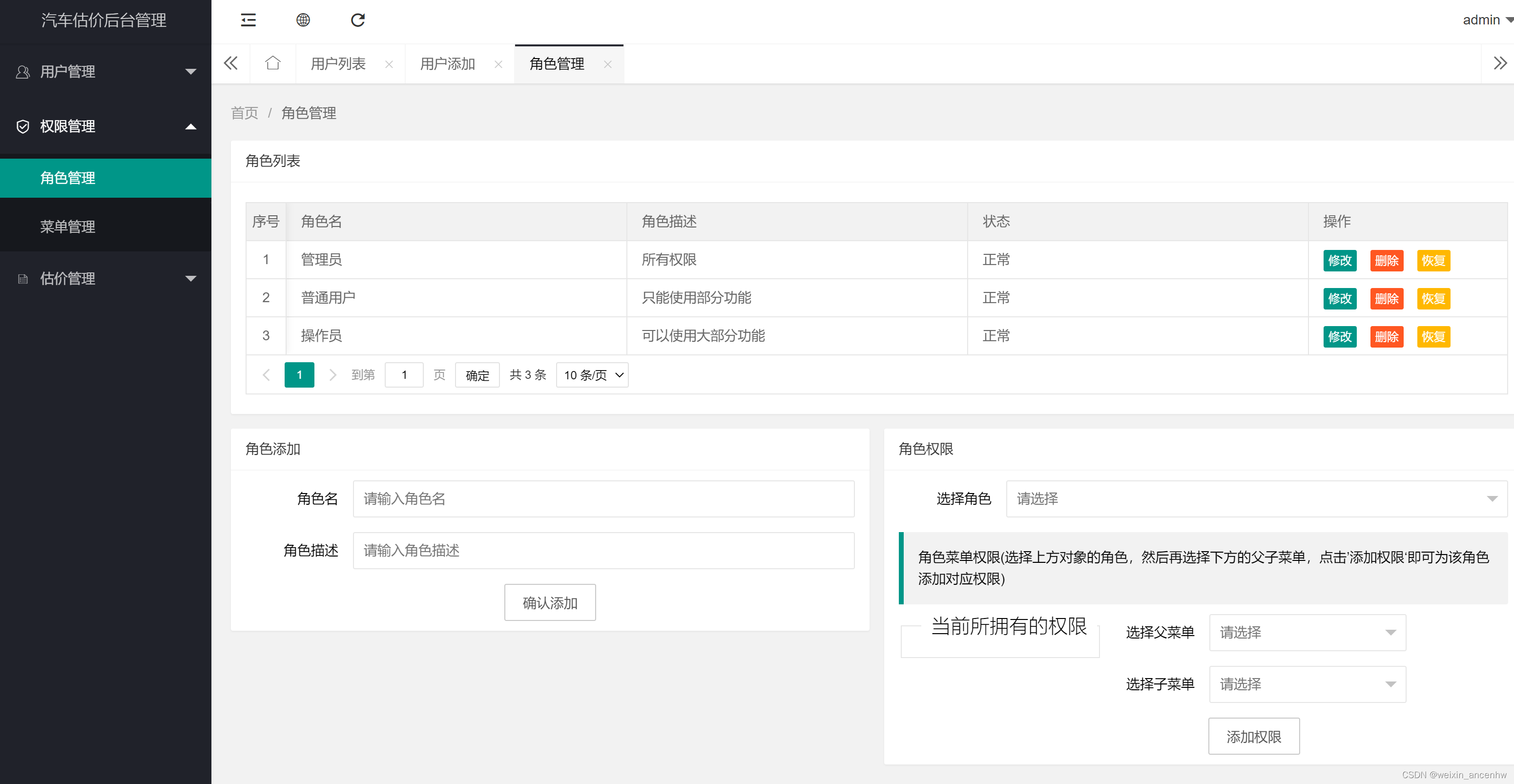This screenshot has height=784, width=1514.
Task: Click the 角色名 column header
Action: click(456, 222)
